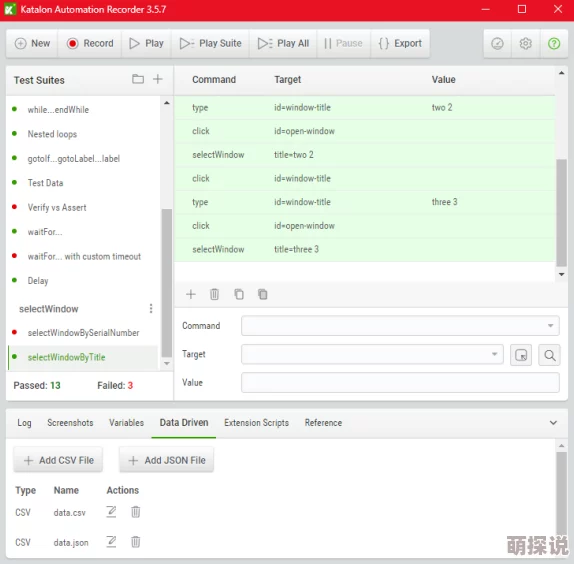The height and width of the screenshot is (564, 574).
Task: Select the selectWindow title=three 3 row
Action: pyautogui.click(x=365, y=249)
